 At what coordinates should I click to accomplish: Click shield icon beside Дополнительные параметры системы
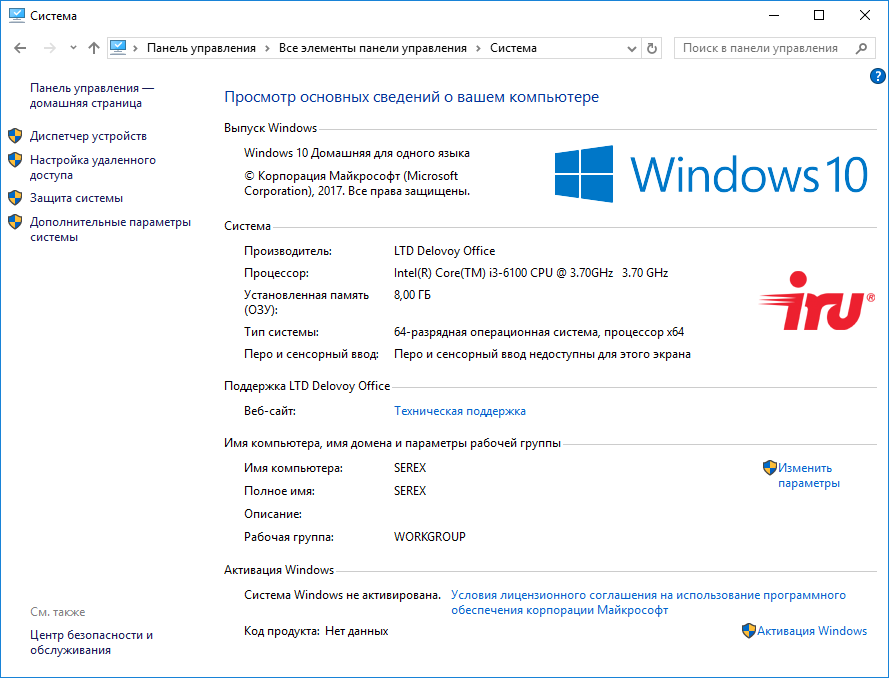15,222
